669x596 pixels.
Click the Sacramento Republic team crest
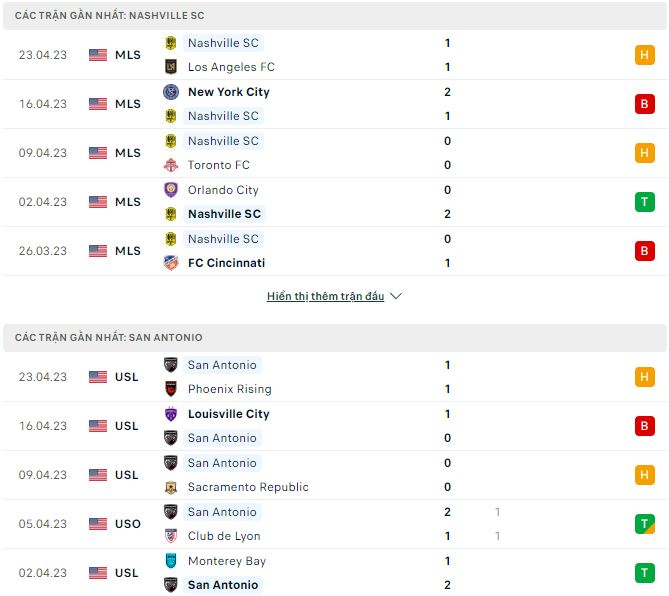pos(170,487)
